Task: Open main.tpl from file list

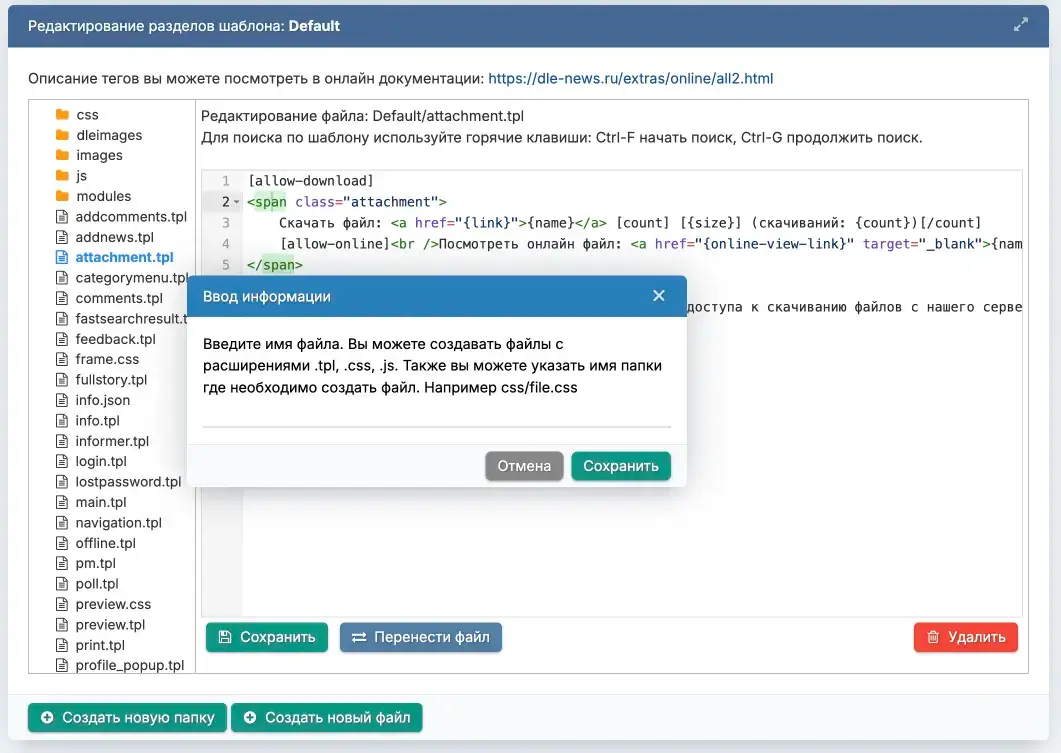Action: click(x=101, y=503)
